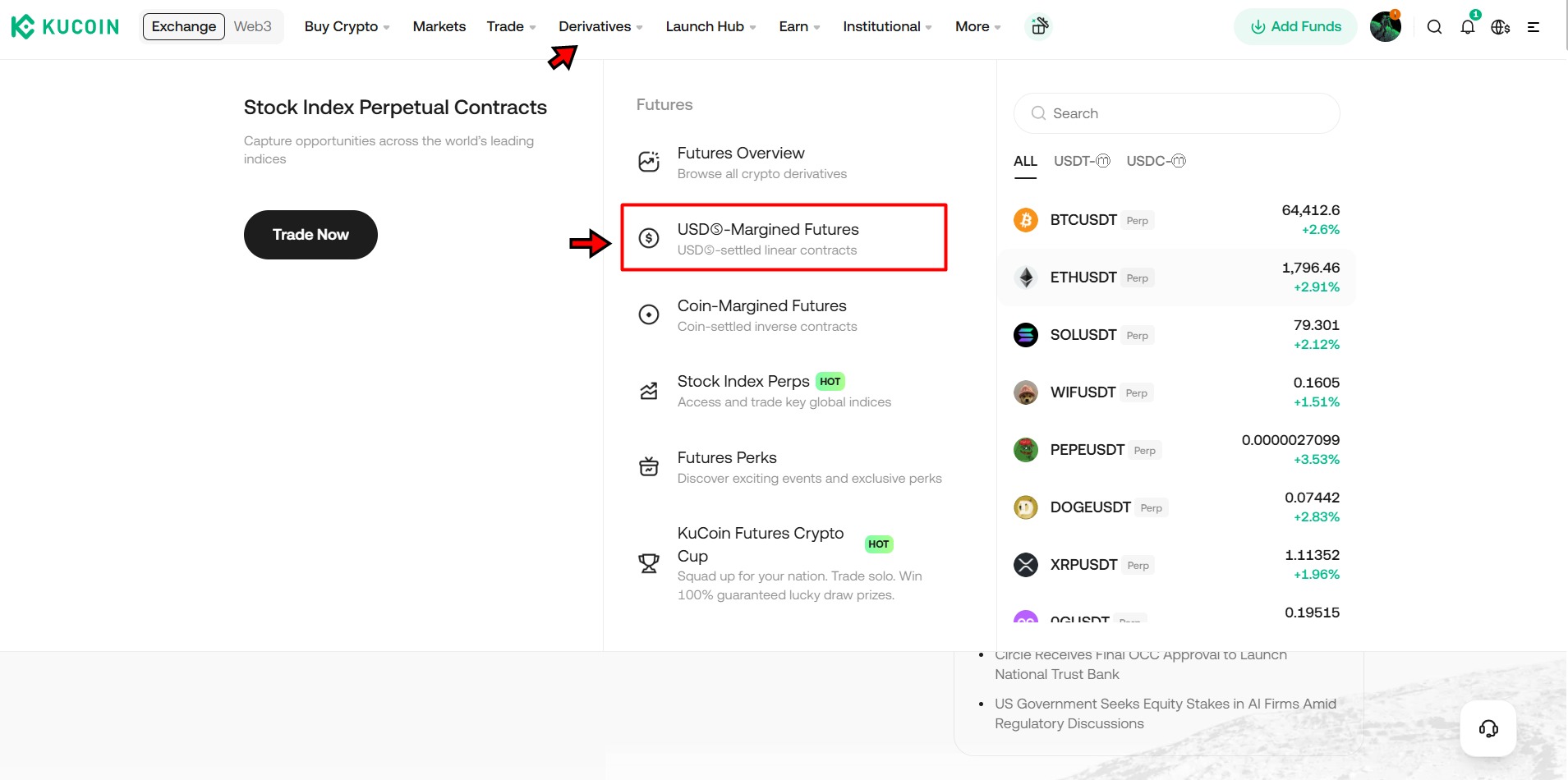
Task: Click the Ethereum coin icon
Action: pos(1026,278)
